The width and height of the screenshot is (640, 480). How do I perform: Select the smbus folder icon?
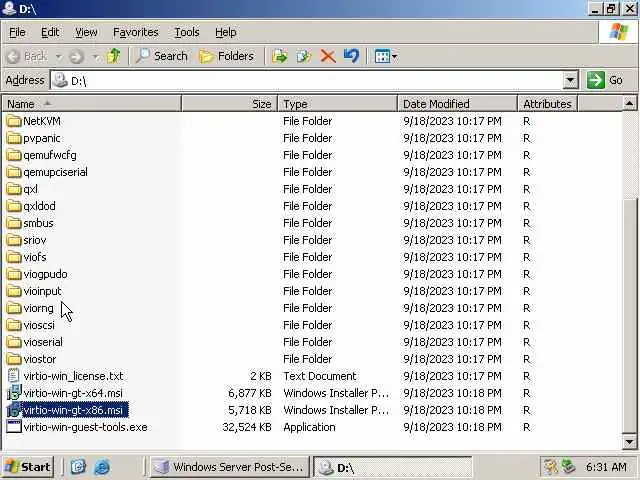pos(14,223)
